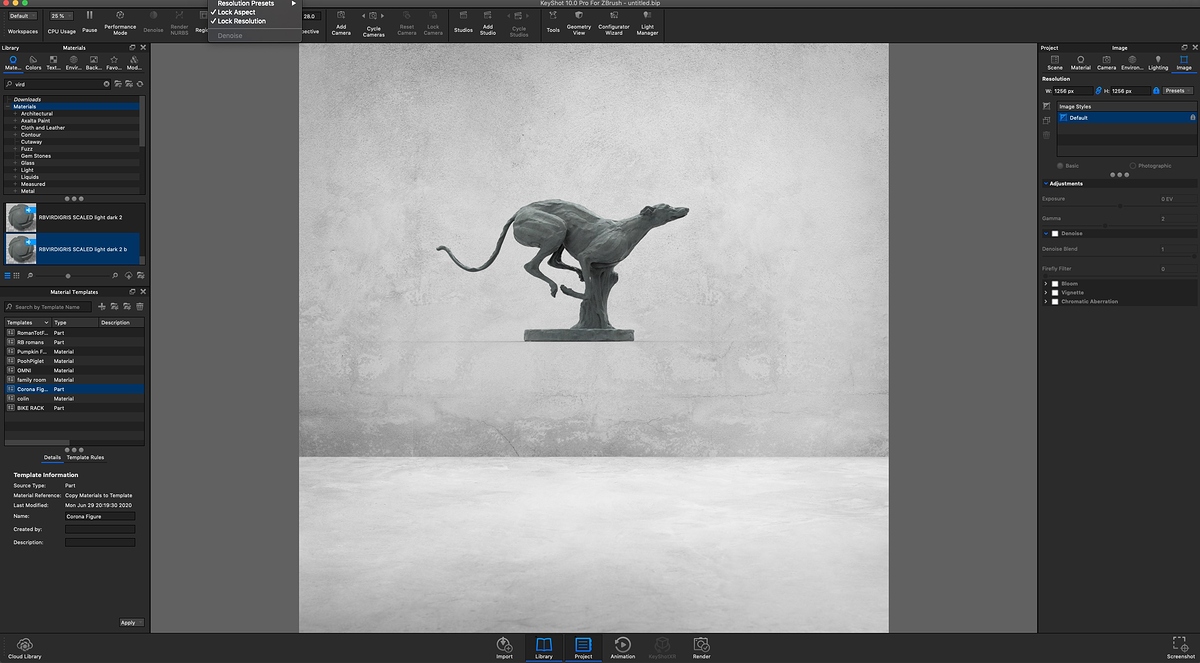
Task: Open the Template Rules tab
Action: (x=85, y=457)
